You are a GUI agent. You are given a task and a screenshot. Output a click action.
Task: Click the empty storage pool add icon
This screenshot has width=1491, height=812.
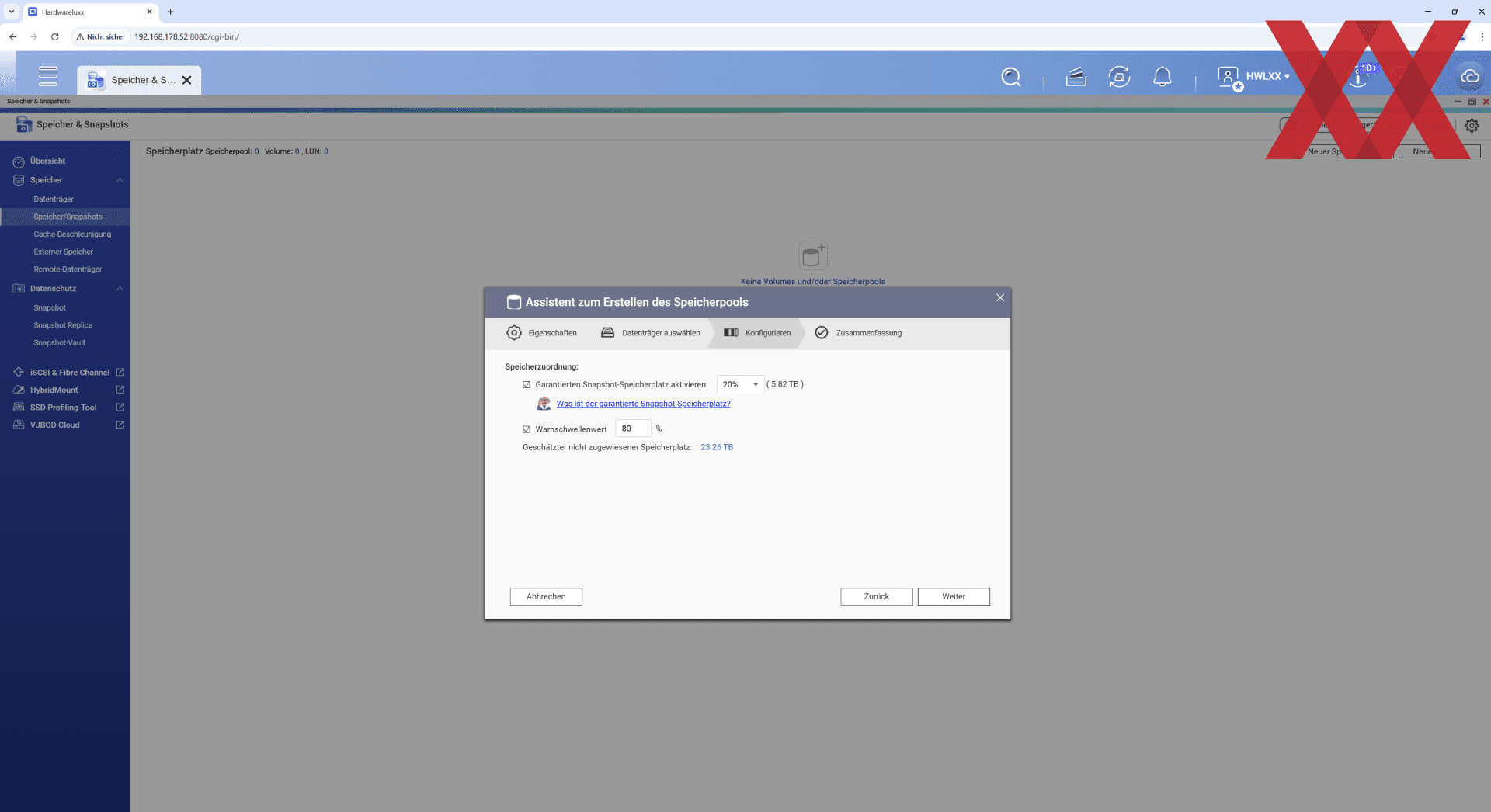coord(813,255)
